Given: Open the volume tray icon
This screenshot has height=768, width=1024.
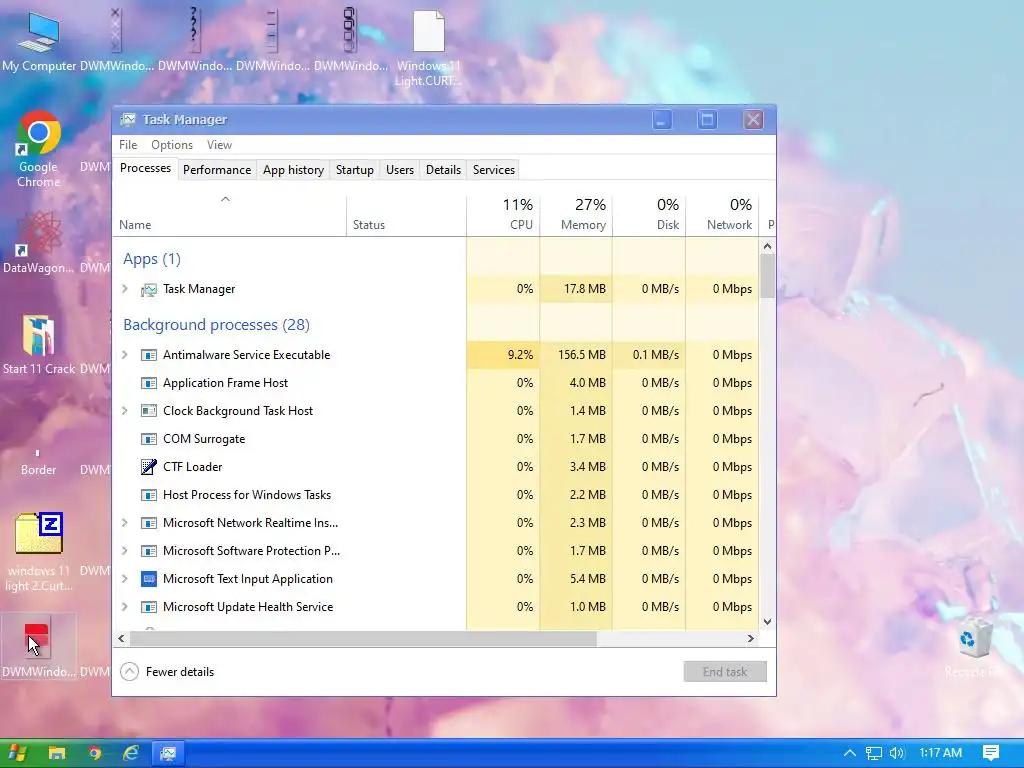Looking at the screenshot, I should coord(897,753).
